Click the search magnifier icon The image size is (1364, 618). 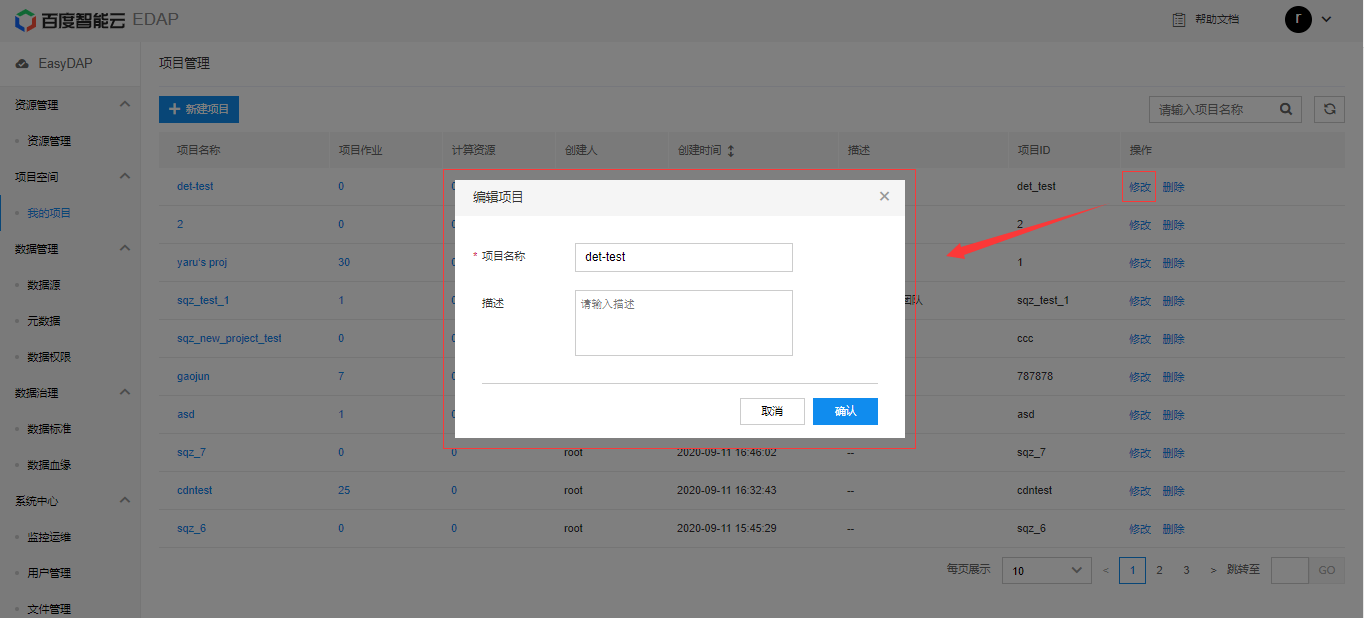(1286, 109)
